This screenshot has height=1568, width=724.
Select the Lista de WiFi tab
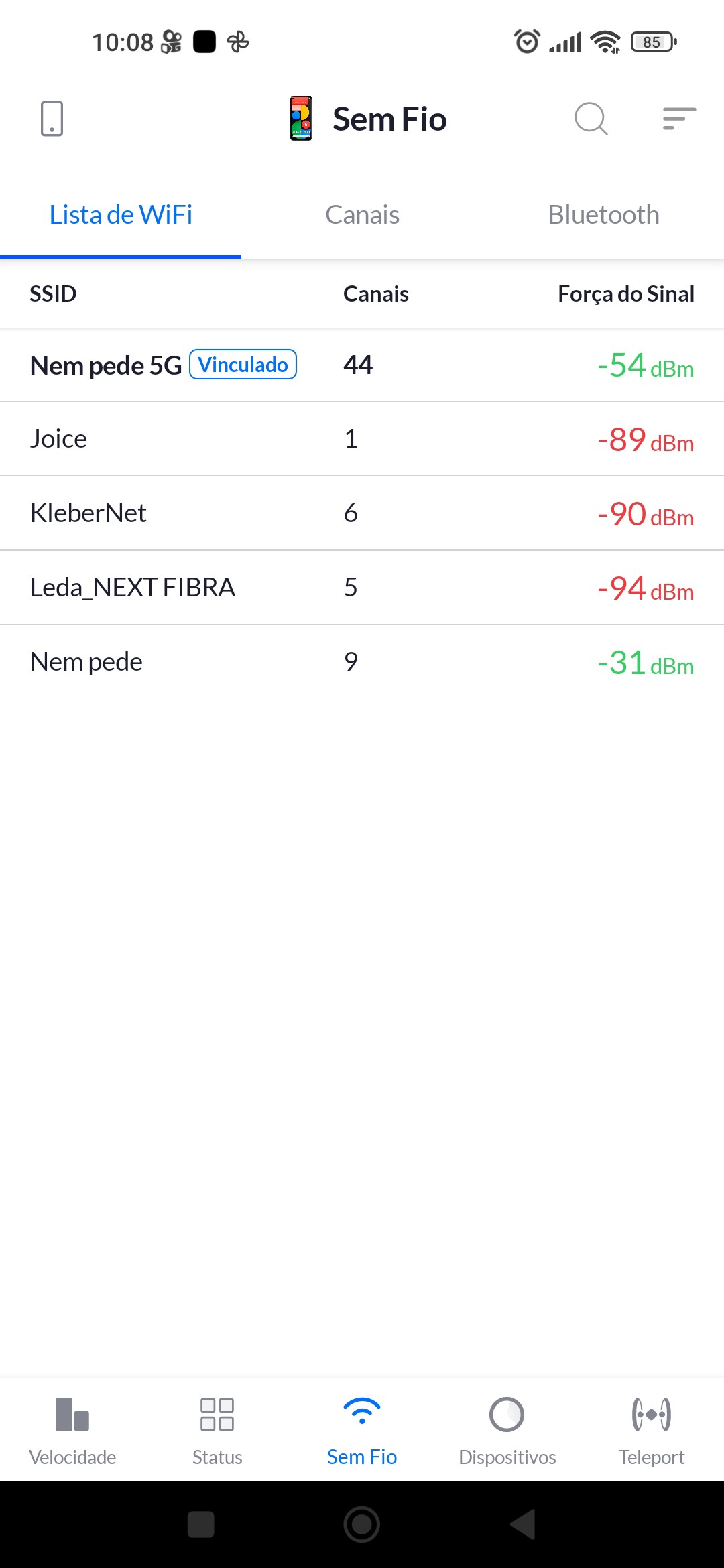(121, 215)
